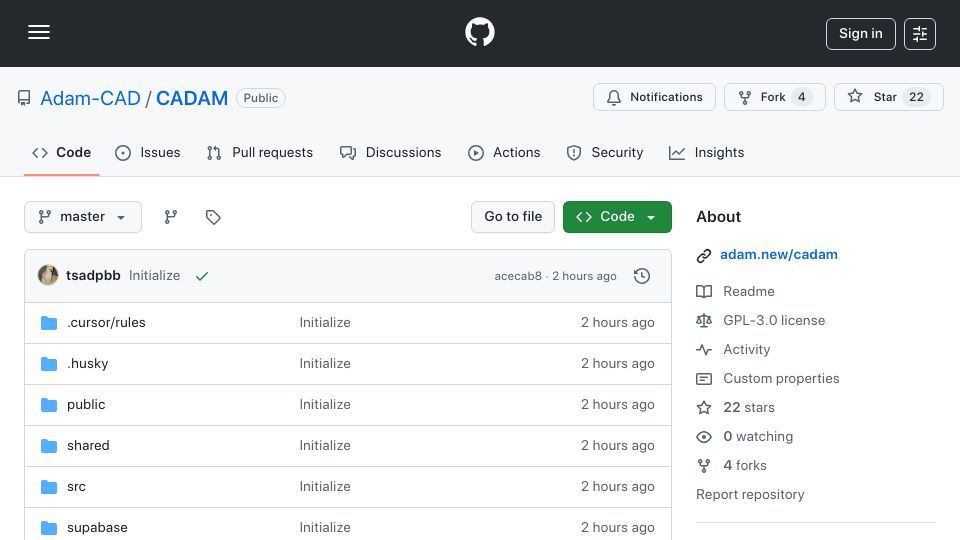The width and height of the screenshot is (960, 540).
Task: Click the star icon beside 22 stars
Action: click(704, 408)
